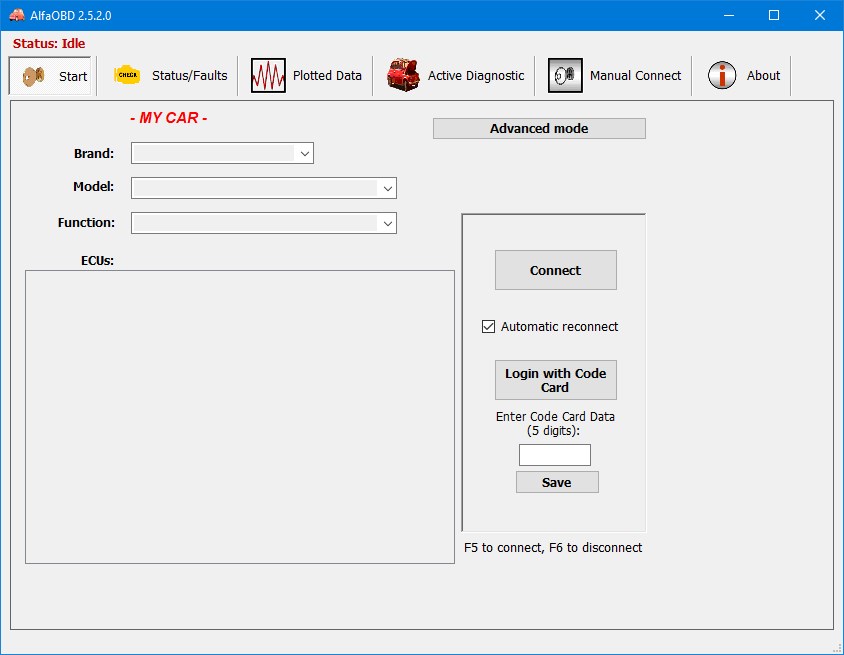844x655 pixels.
Task: Click the Connect button
Action: [555, 270]
